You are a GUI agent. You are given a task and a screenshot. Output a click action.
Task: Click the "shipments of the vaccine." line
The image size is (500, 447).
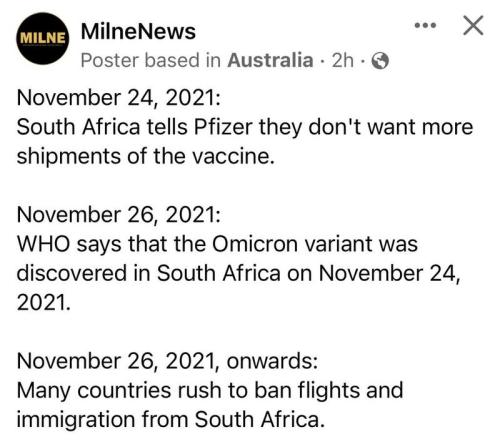tap(146, 156)
